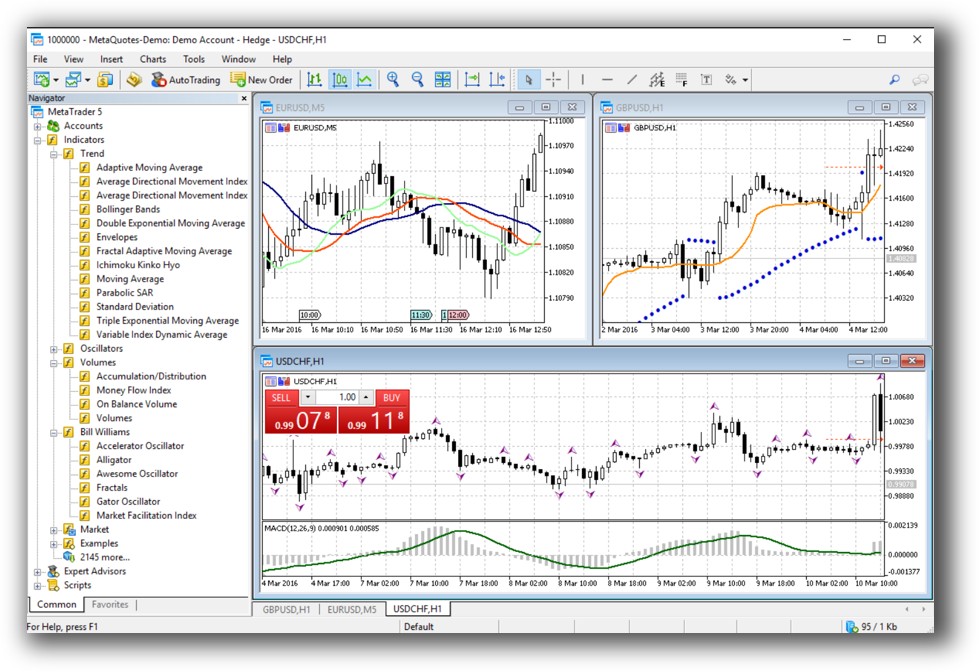Select the Fibonacci retracement tool

click(682, 80)
